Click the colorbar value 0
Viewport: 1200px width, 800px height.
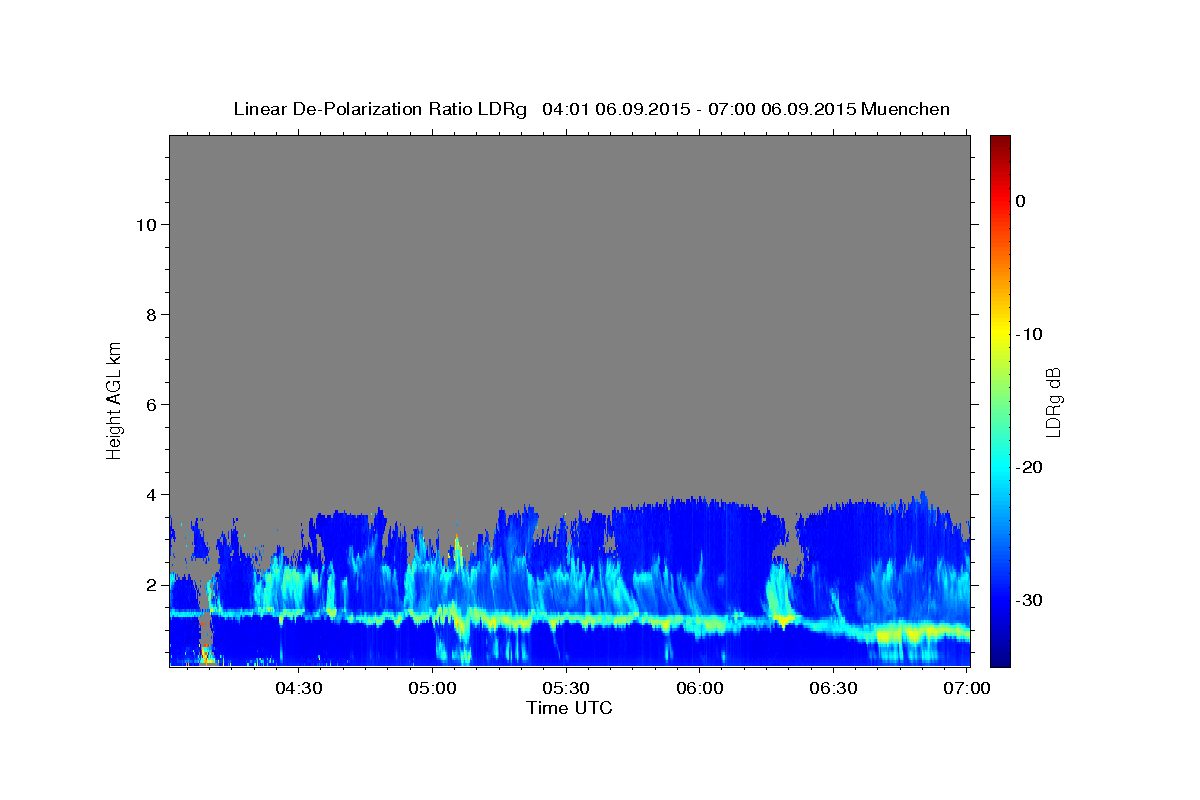tap(1020, 201)
